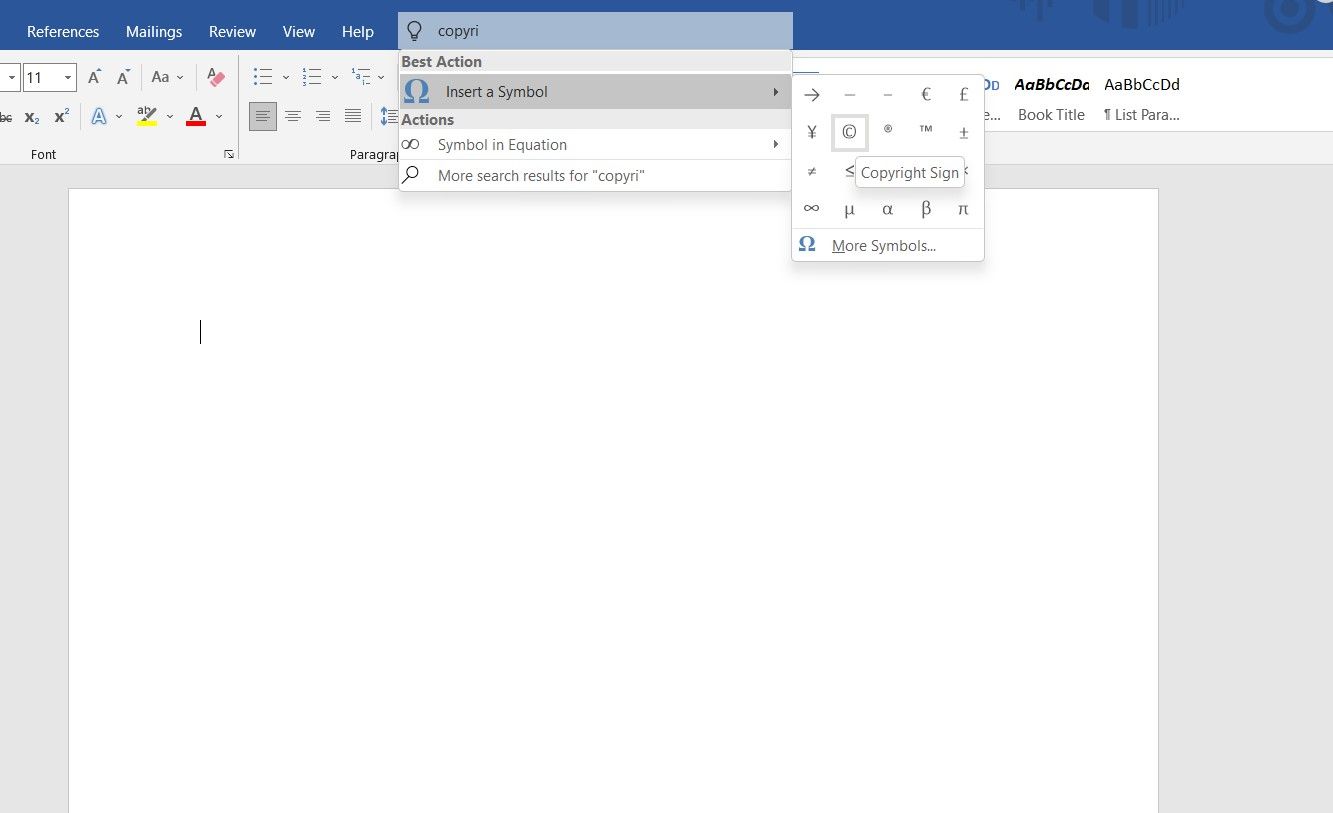Screen dimensions: 1333x813
Task: Open the Mailings tab
Action: [x=154, y=31]
